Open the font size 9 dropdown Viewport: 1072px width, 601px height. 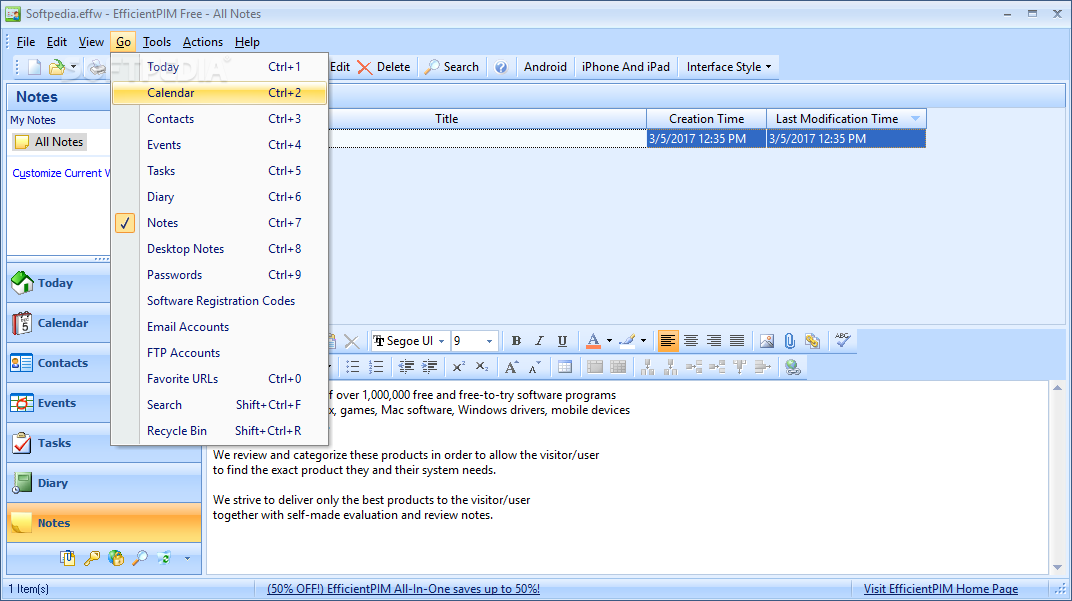pos(490,340)
